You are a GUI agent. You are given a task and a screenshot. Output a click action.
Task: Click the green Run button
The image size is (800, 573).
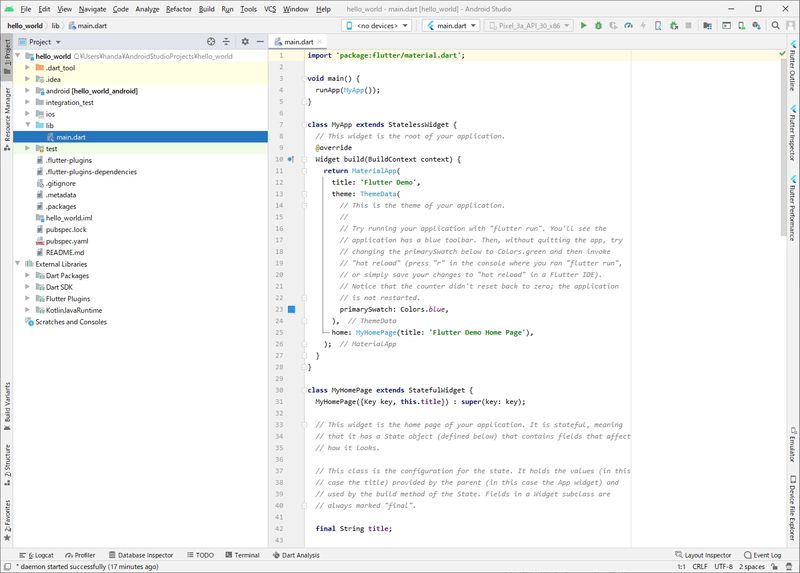(x=584, y=24)
